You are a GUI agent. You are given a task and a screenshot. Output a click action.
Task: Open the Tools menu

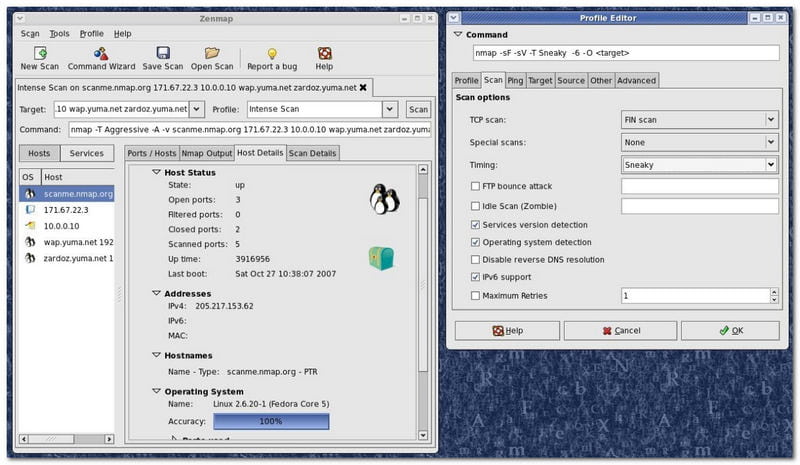point(59,34)
